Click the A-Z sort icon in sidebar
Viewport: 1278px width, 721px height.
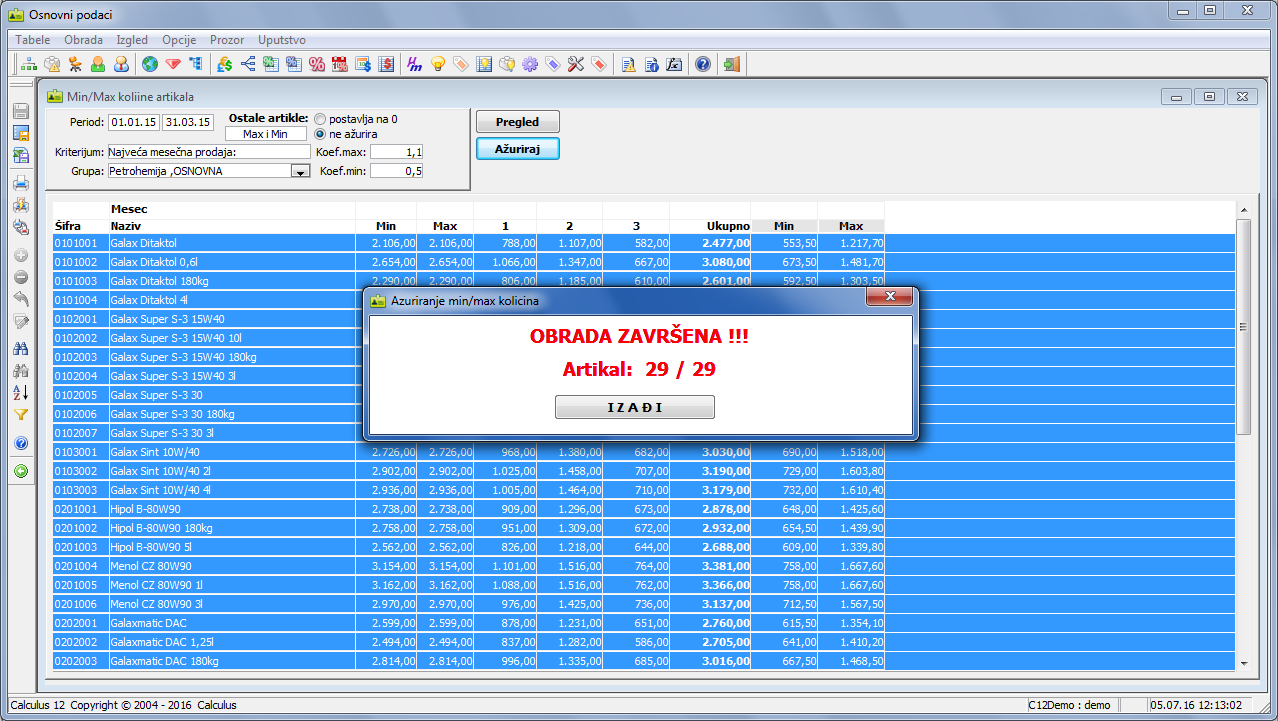point(20,392)
